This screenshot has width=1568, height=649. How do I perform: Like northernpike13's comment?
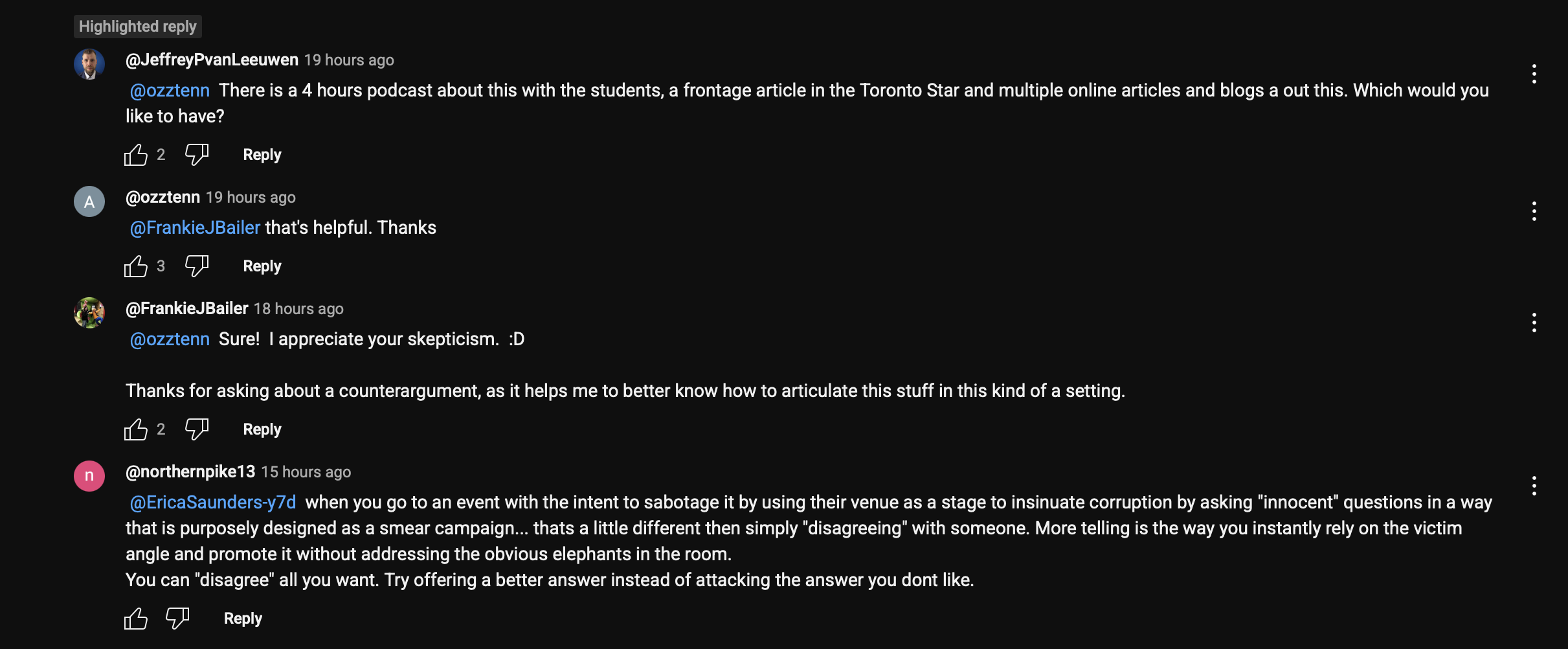tap(136, 619)
